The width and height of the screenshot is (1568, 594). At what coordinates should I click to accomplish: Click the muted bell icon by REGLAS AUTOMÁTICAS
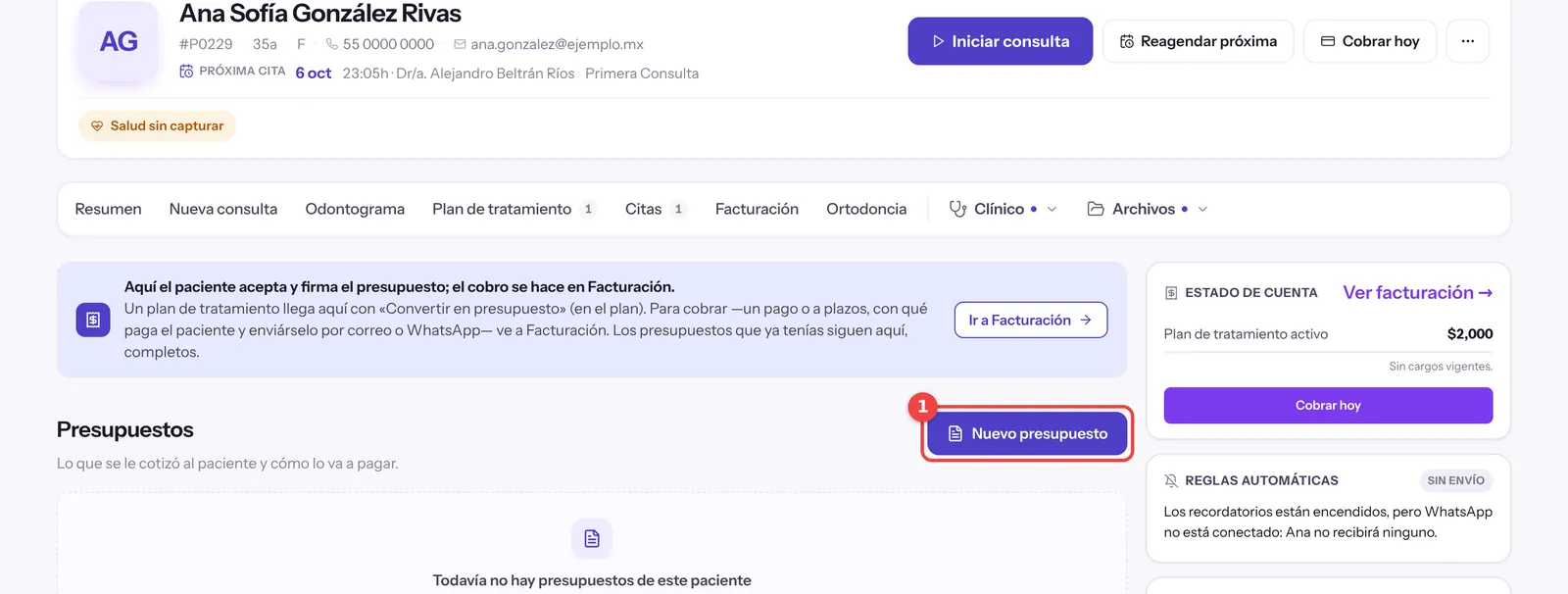click(1171, 480)
